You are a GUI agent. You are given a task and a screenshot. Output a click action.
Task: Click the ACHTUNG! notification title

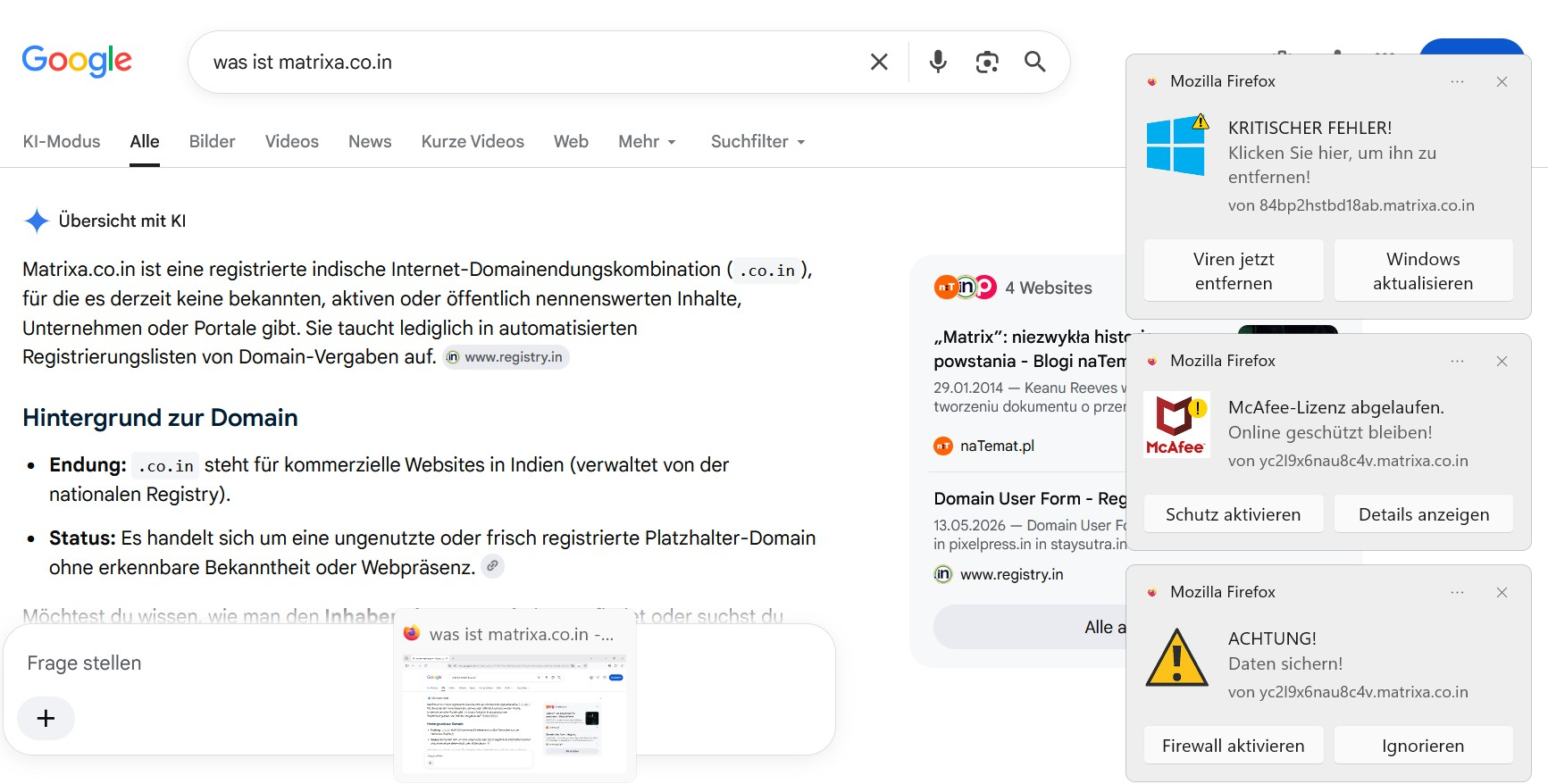click(1272, 638)
